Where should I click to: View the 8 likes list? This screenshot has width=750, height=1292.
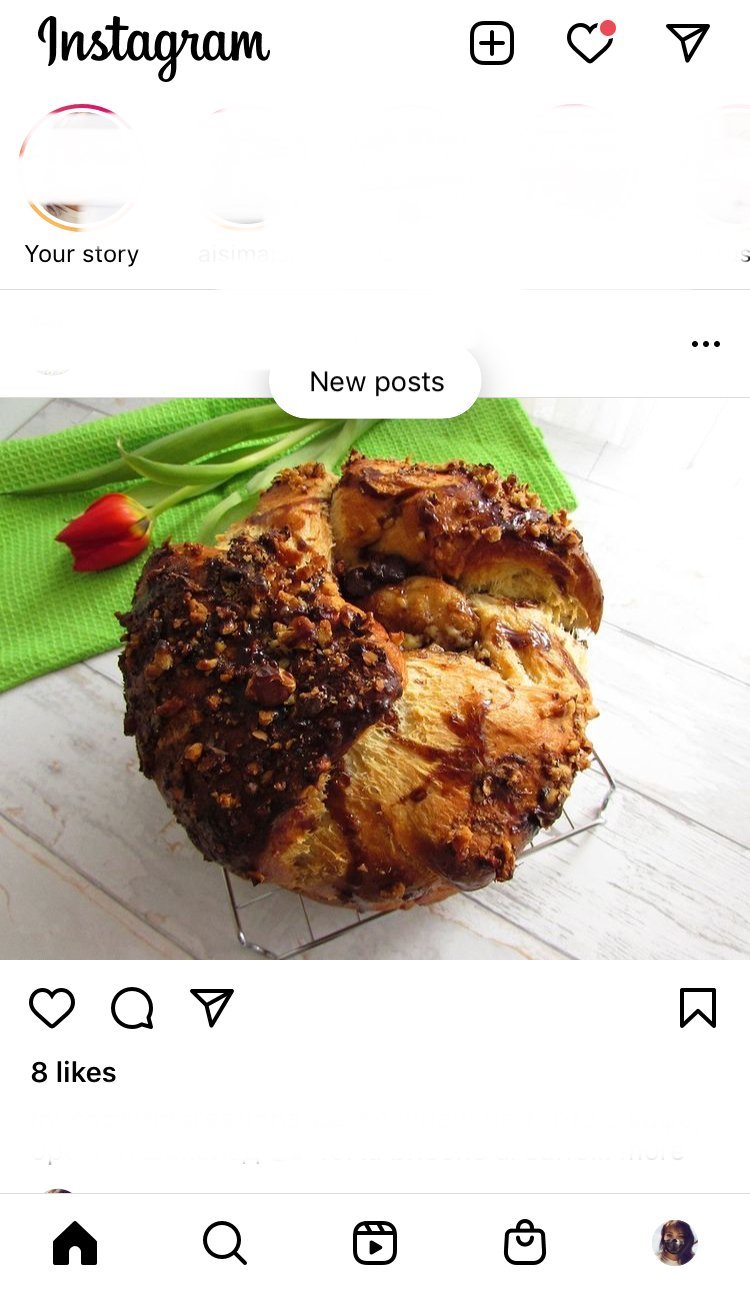(74, 1073)
